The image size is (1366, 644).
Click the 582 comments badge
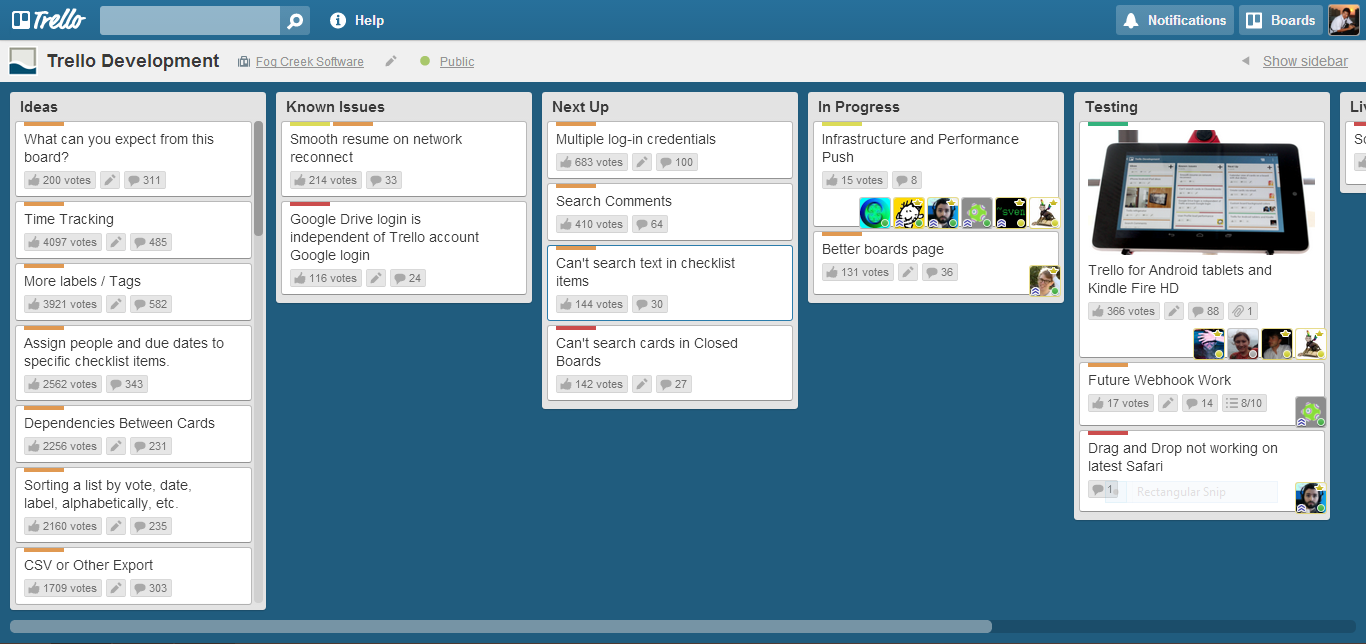(150, 304)
